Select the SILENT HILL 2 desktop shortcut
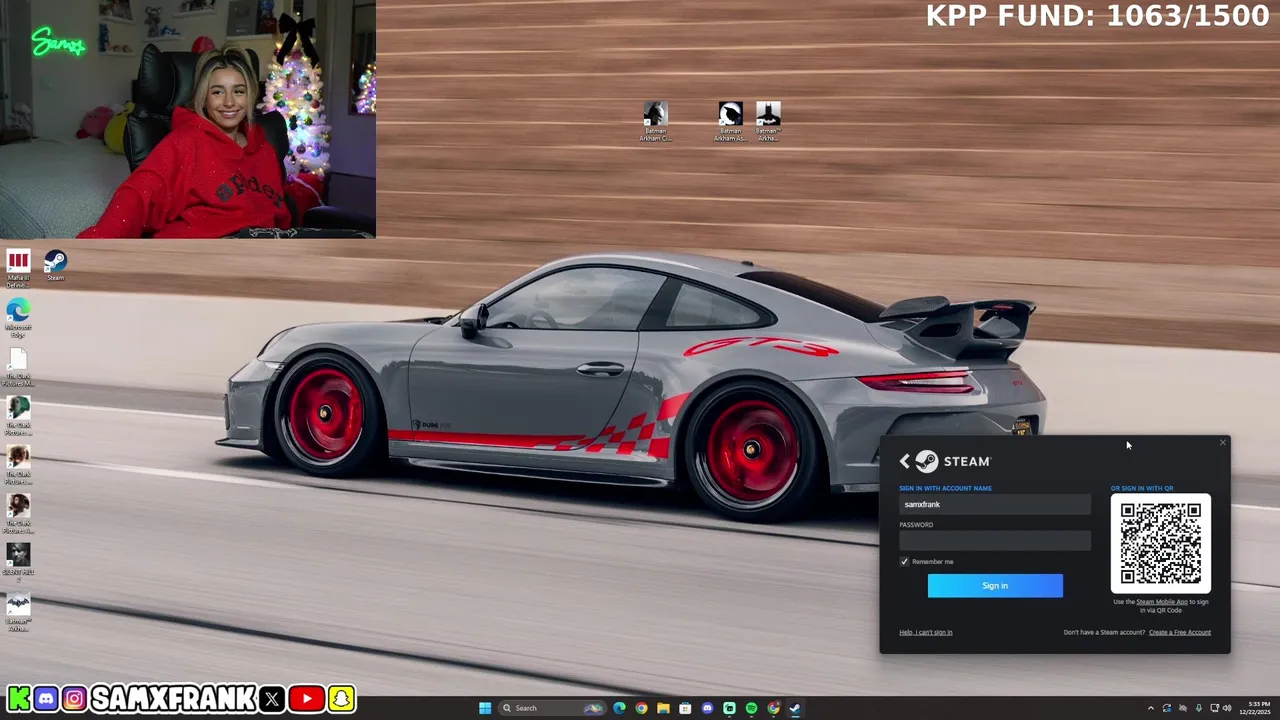Viewport: 1280px width, 720px height. (18, 562)
